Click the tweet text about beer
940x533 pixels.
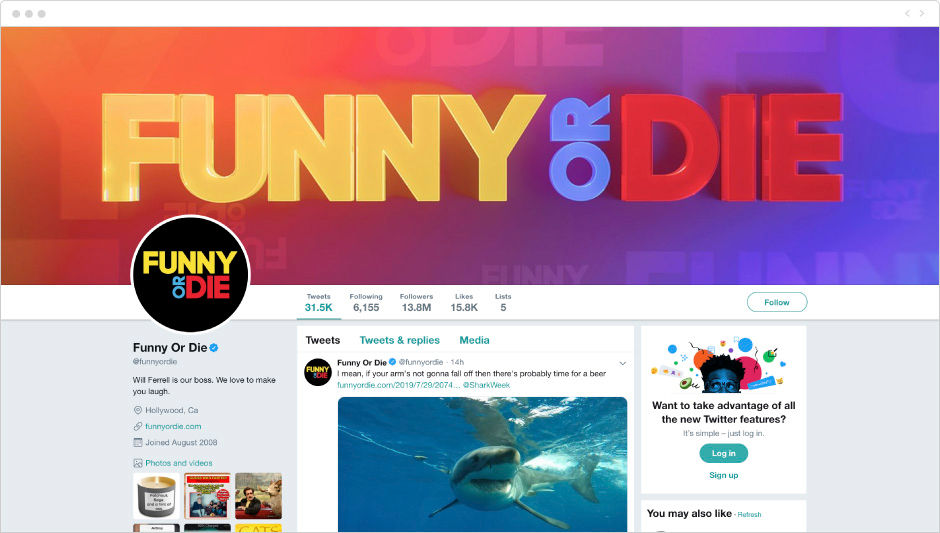tap(471, 374)
